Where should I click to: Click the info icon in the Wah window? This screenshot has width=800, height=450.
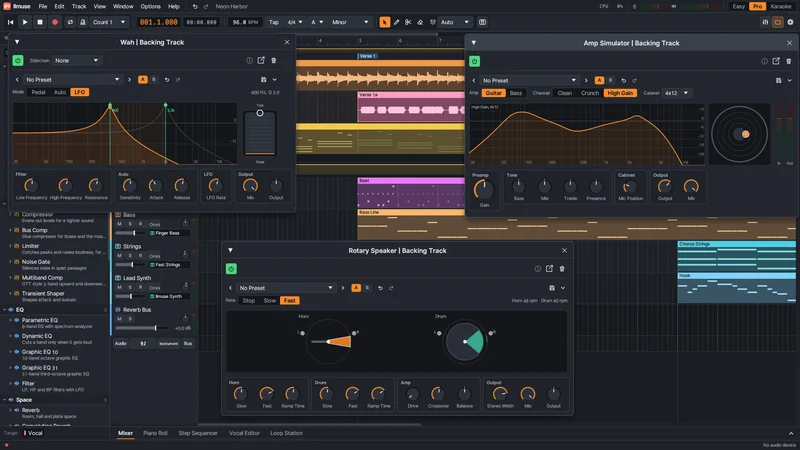click(x=249, y=61)
